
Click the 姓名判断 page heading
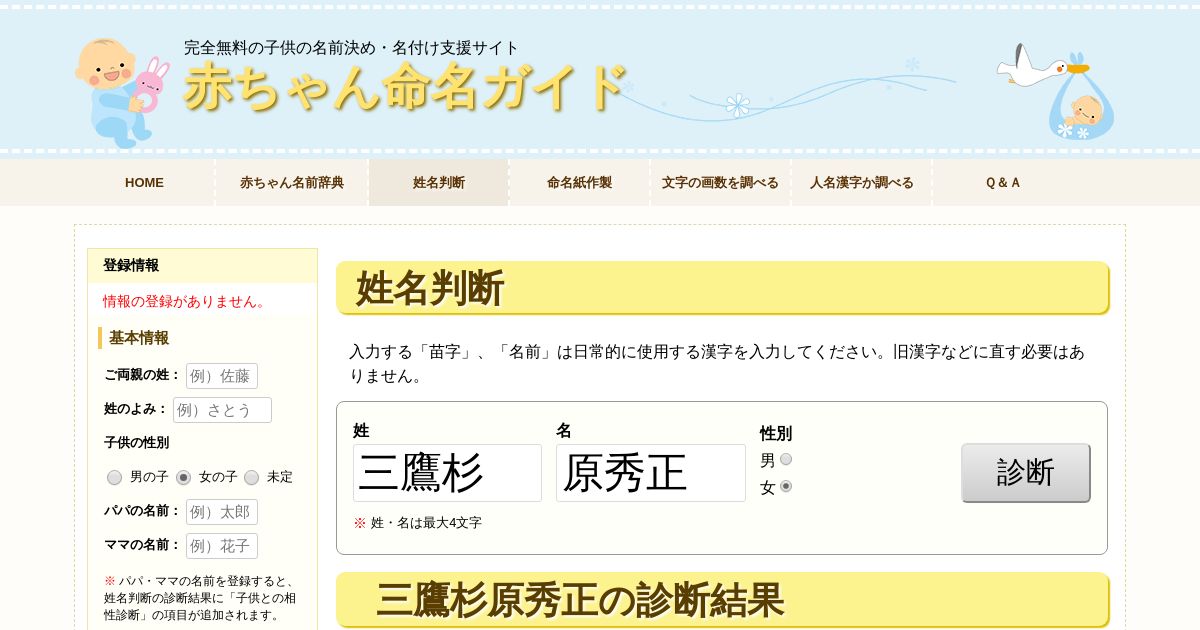[x=430, y=288]
